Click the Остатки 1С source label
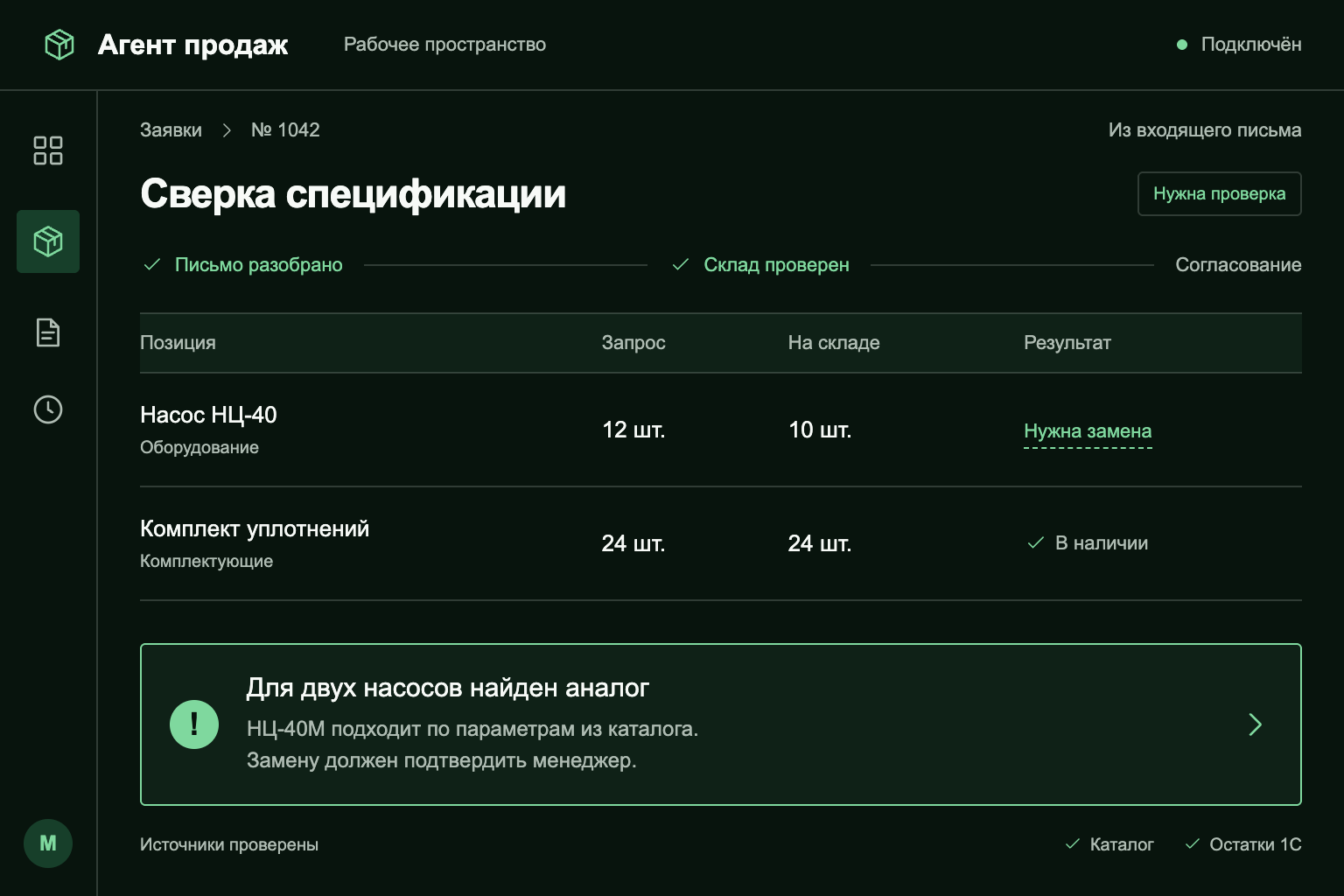 pos(1256,844)
